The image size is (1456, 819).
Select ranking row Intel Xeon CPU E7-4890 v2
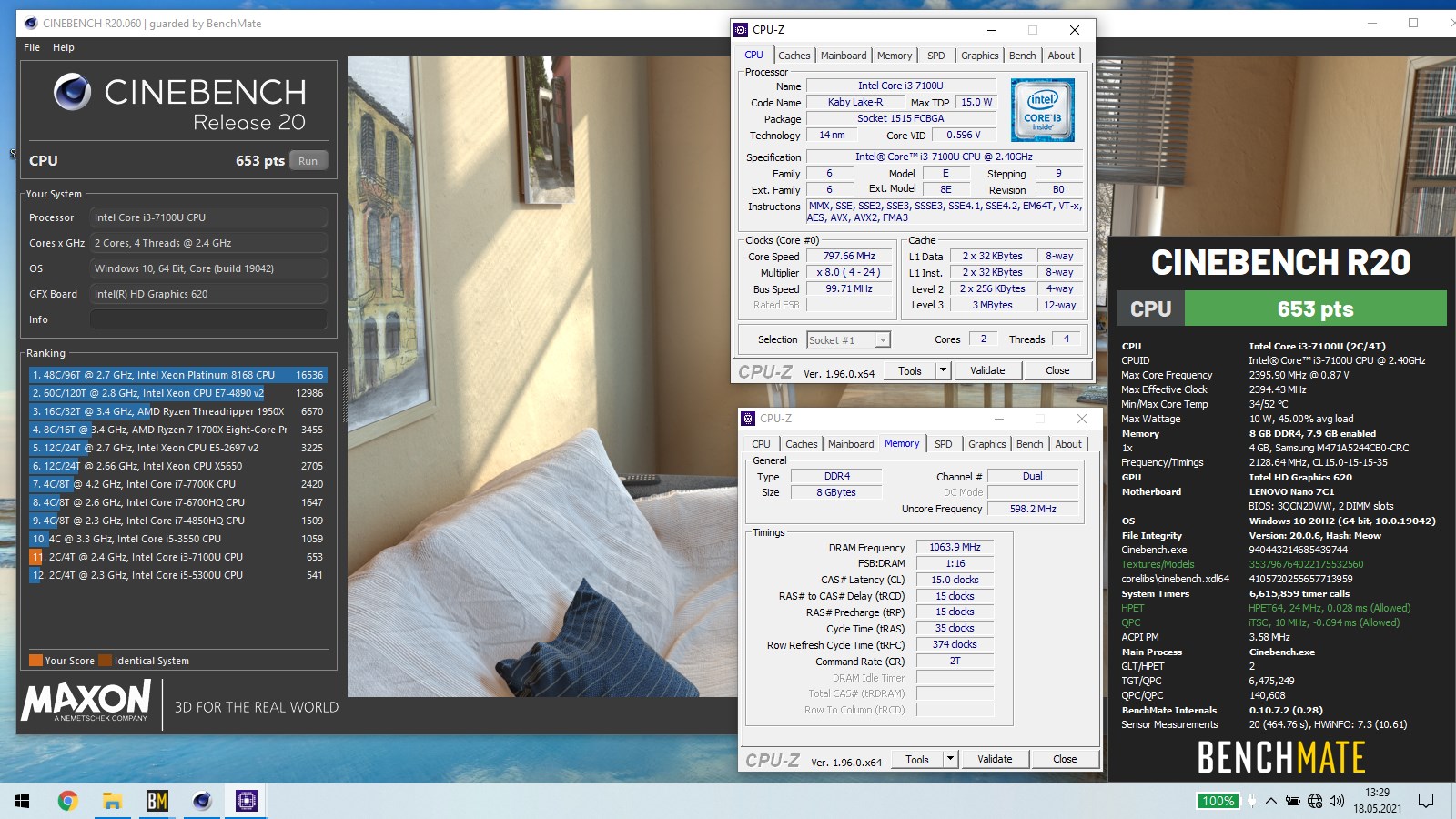(x=178, y=393)
